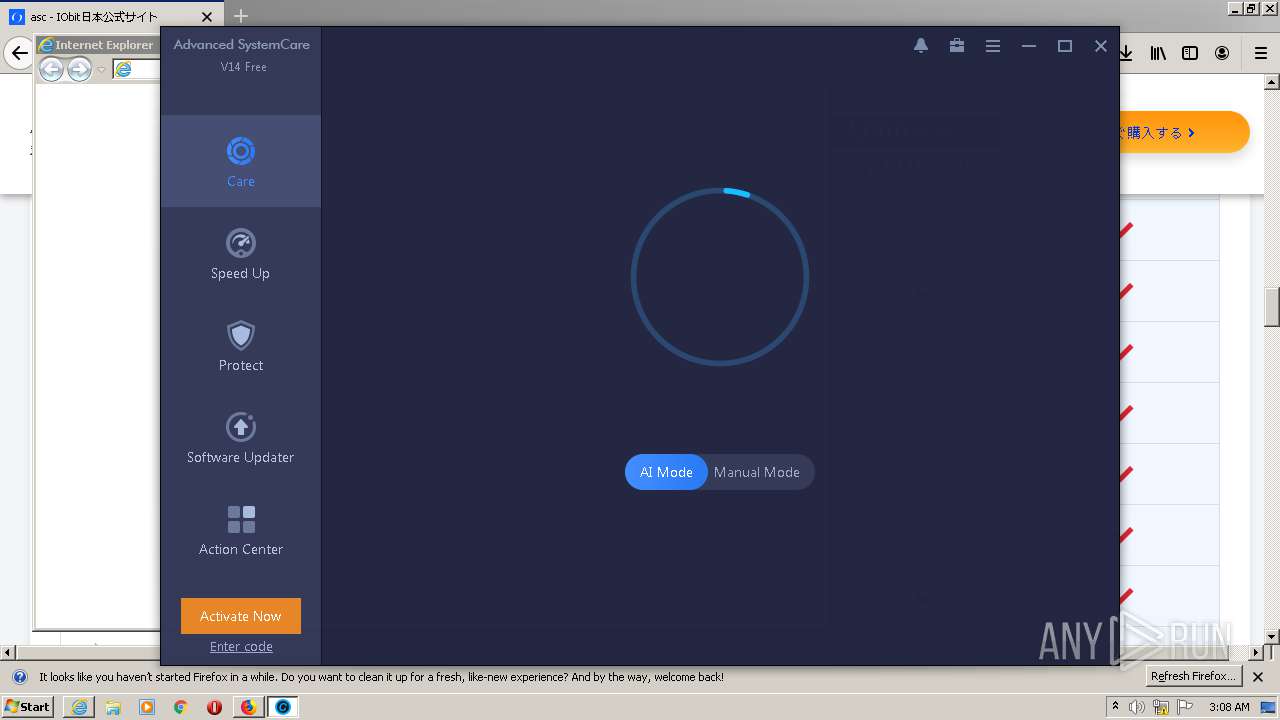Open notifications bell in Advanced SystemCare
This screenshot has width=1280, height=720.
click(x=921, y=46)
